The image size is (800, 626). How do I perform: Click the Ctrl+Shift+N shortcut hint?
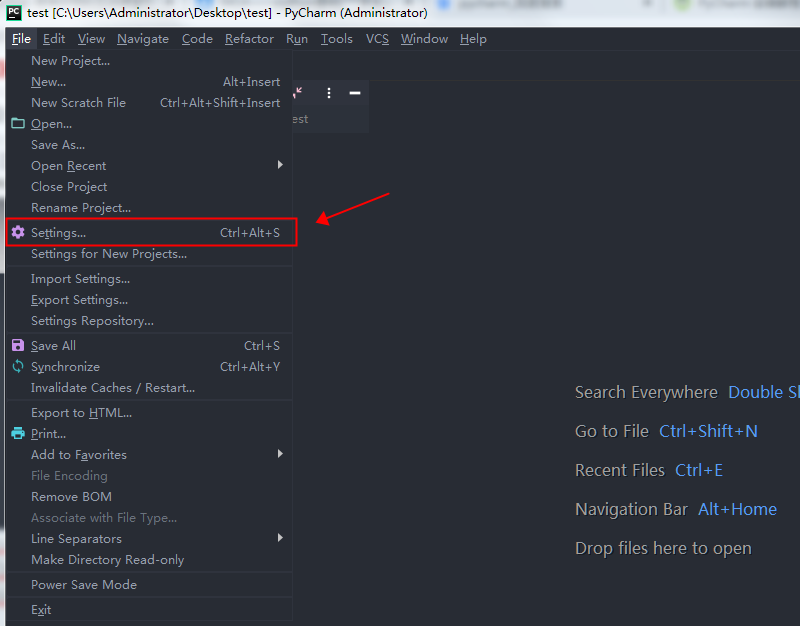[708, 431]
